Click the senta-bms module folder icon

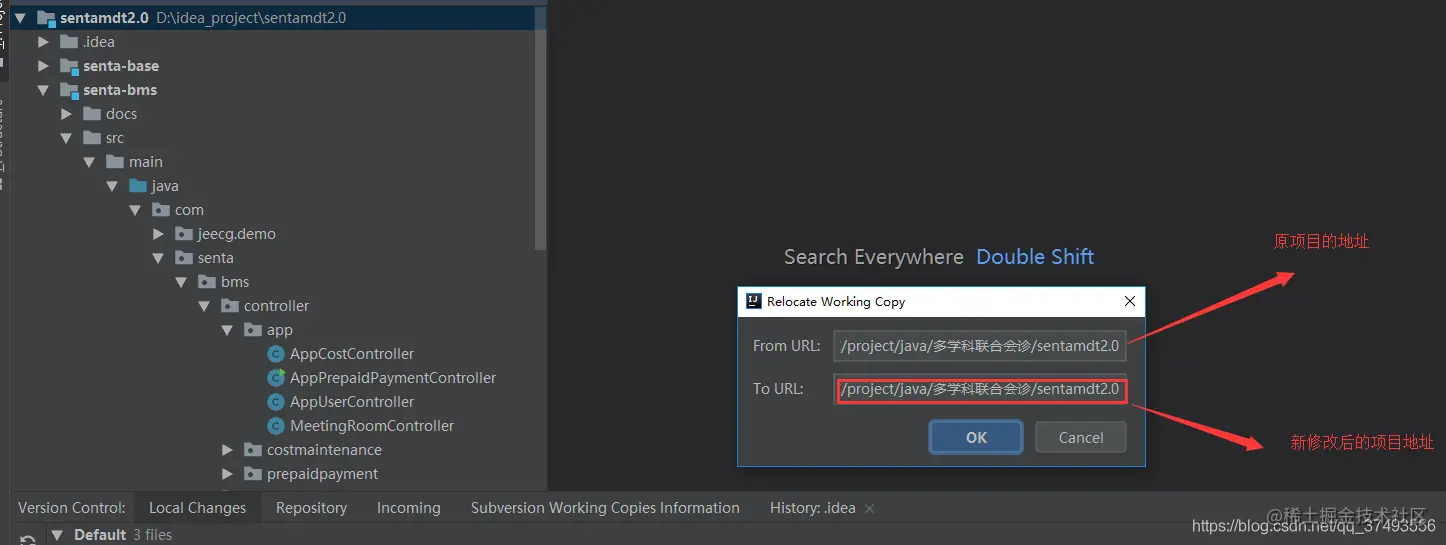coord(69,90)
